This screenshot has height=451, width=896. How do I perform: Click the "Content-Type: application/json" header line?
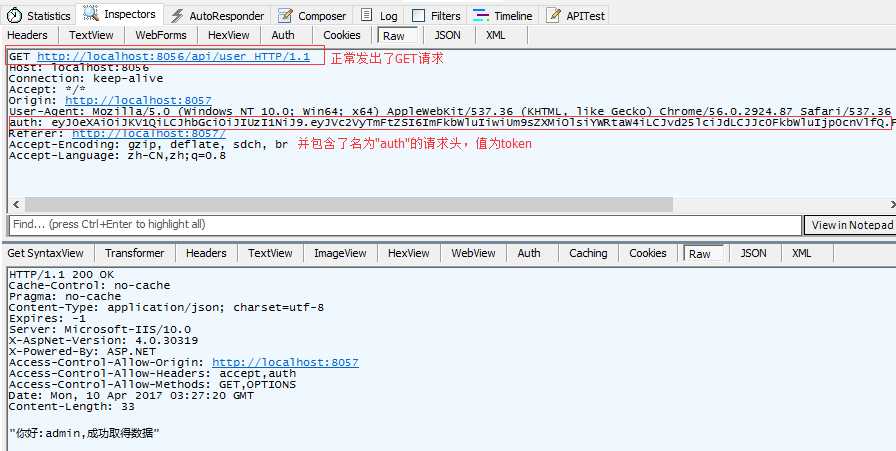166,308
